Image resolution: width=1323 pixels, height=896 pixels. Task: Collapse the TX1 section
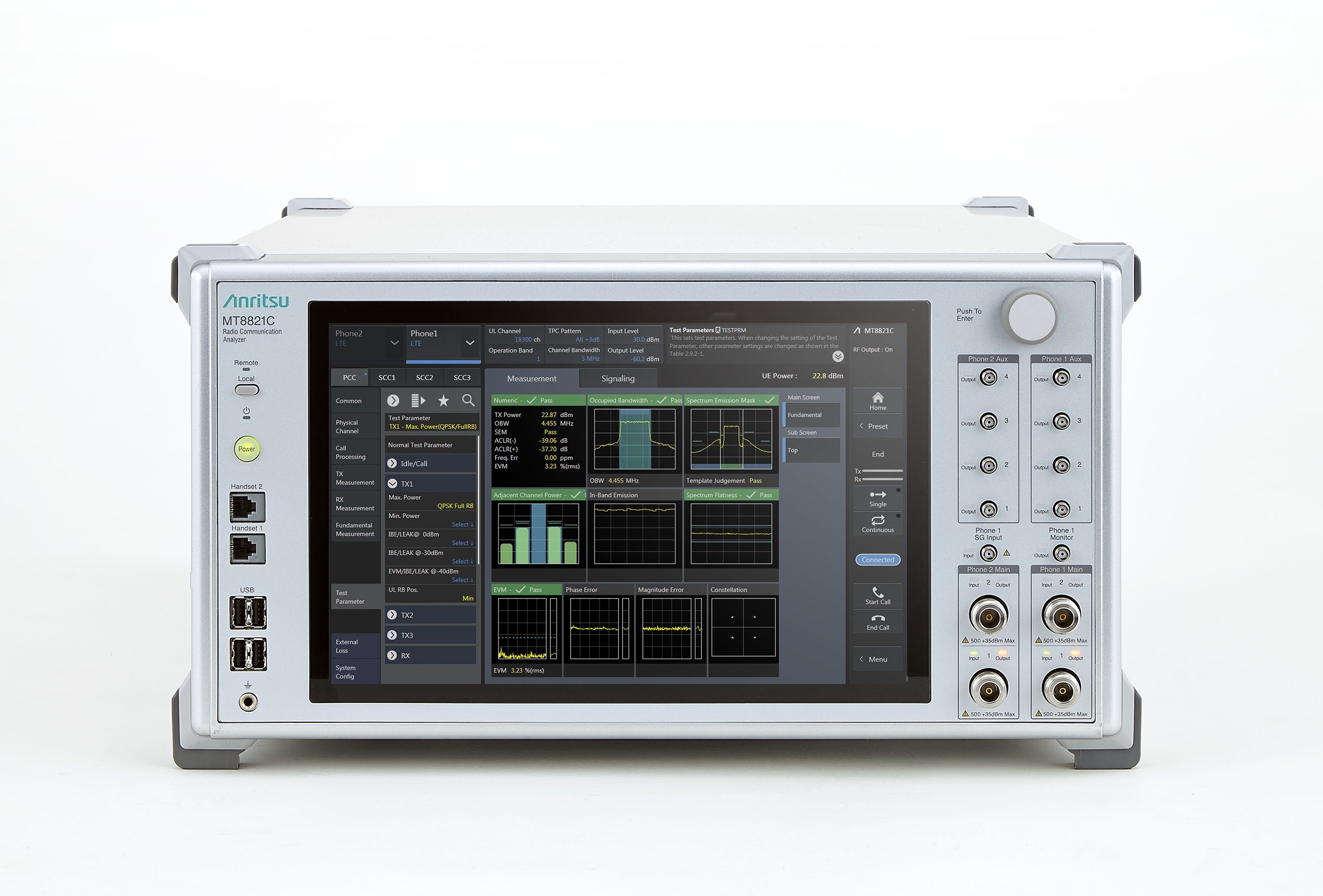pyautogui.click(x=431, y=483)
